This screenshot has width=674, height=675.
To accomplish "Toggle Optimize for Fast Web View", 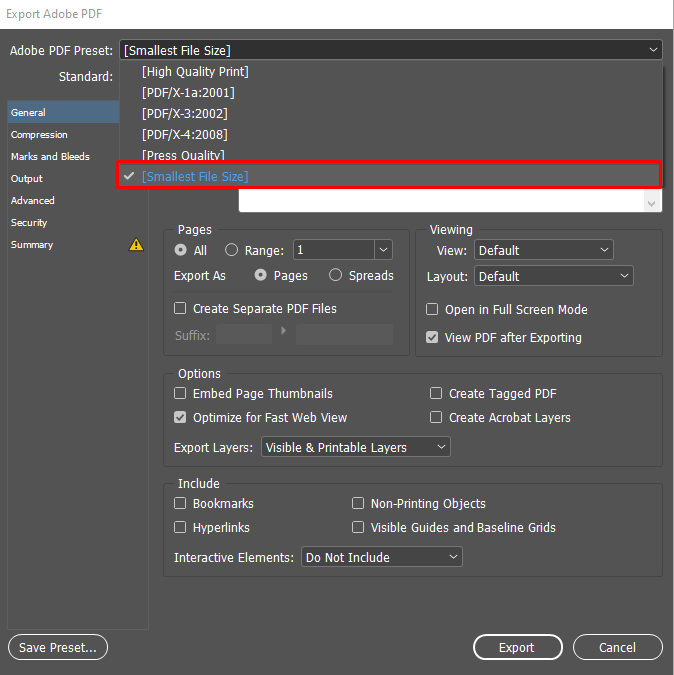I will point(181,418).
